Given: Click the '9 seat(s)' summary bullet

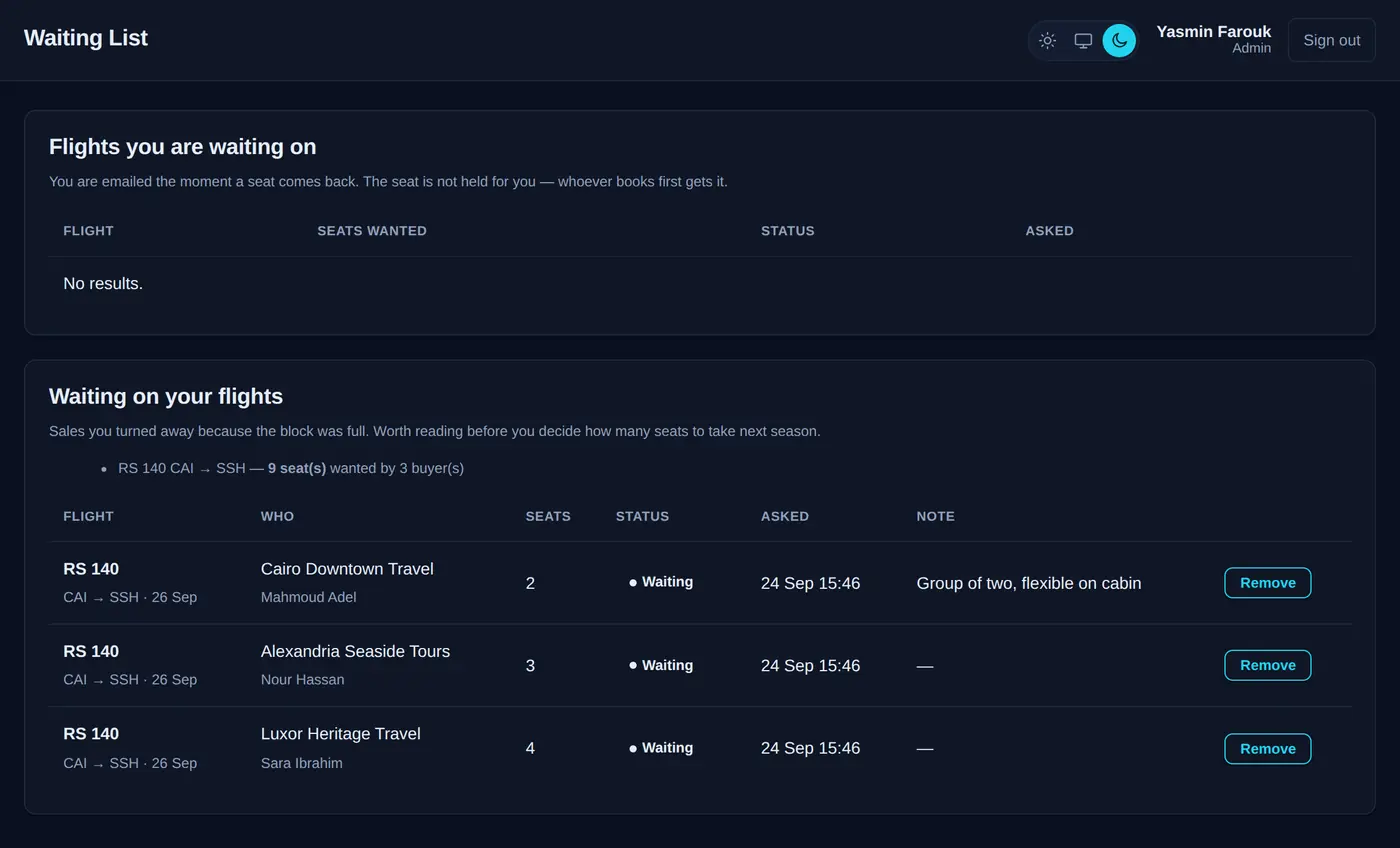Looking at the screenshot, I should click(290, 468).
